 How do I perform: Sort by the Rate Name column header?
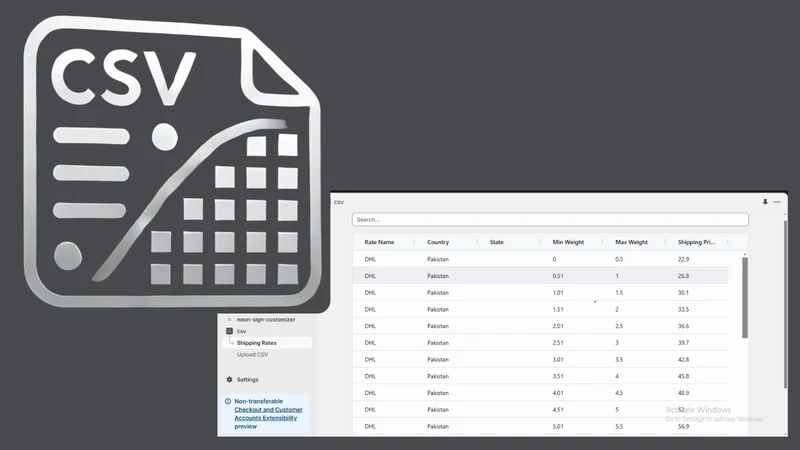[x=379, y=242]
